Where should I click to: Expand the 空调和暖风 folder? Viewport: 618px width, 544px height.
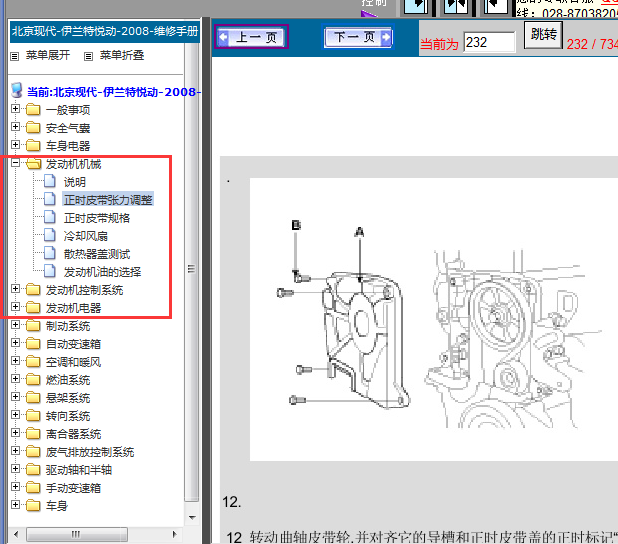click(15, 361)
